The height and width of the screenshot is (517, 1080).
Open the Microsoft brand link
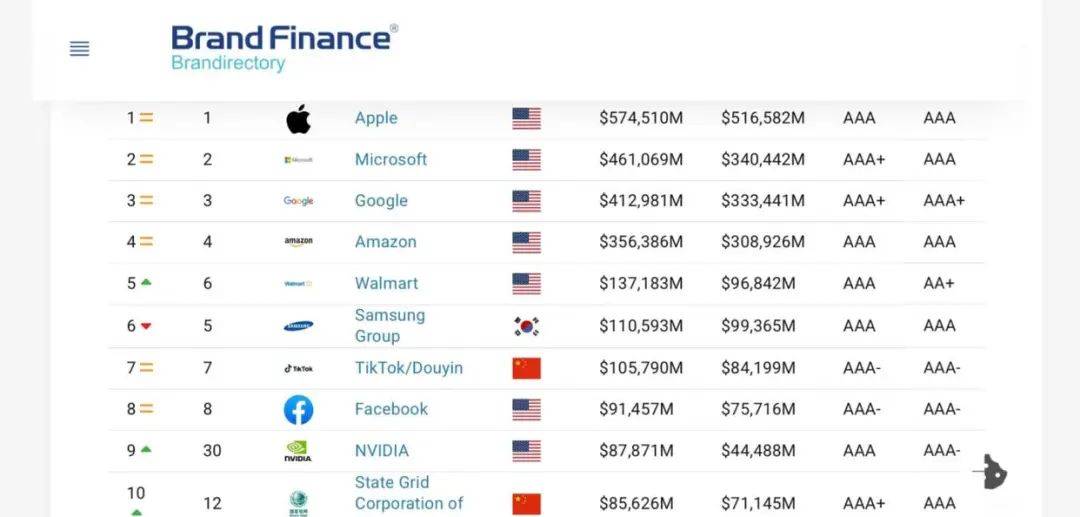[x=391, y=159]
